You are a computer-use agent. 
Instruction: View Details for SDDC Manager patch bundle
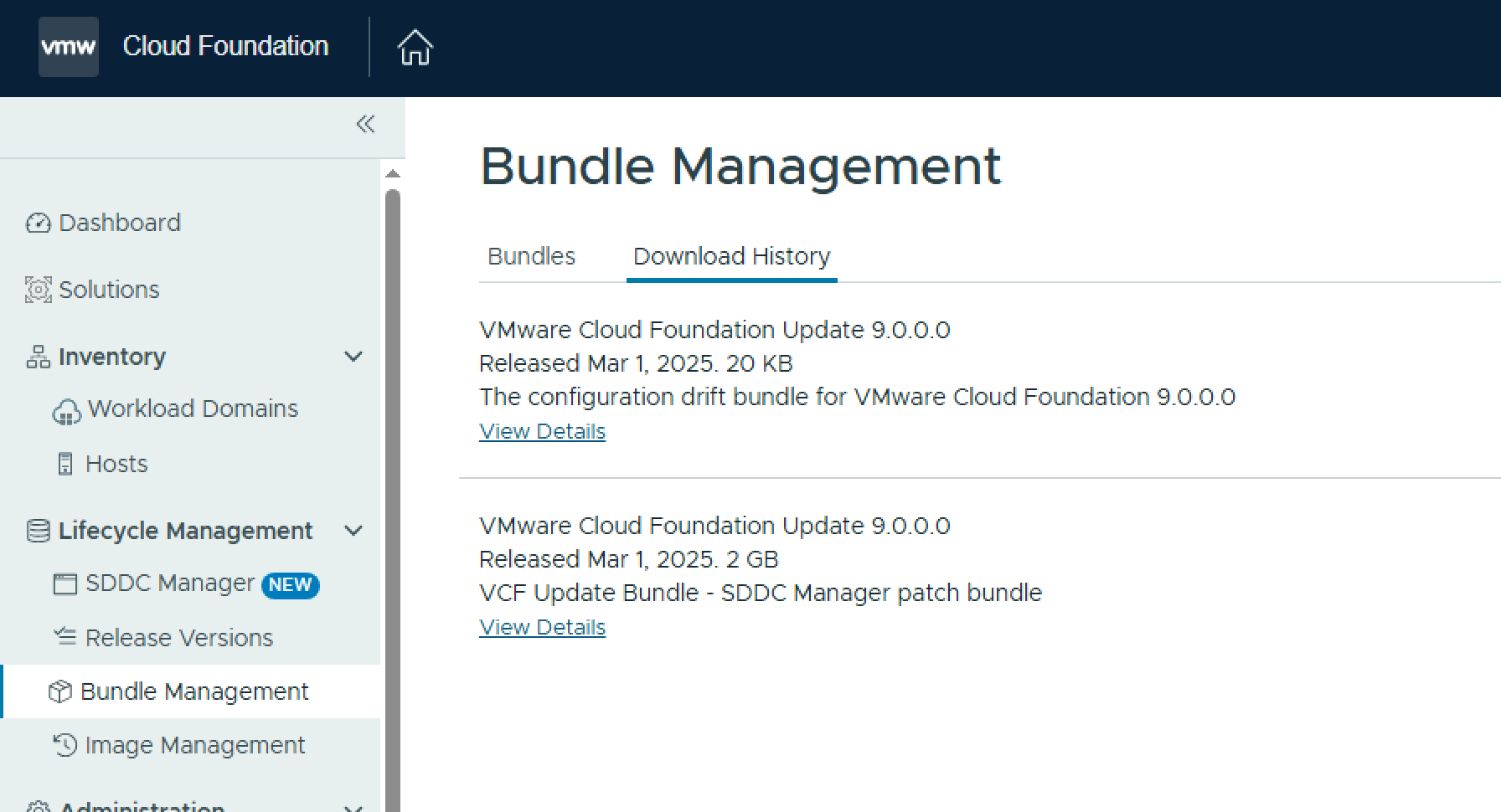[x=542, y=627]
